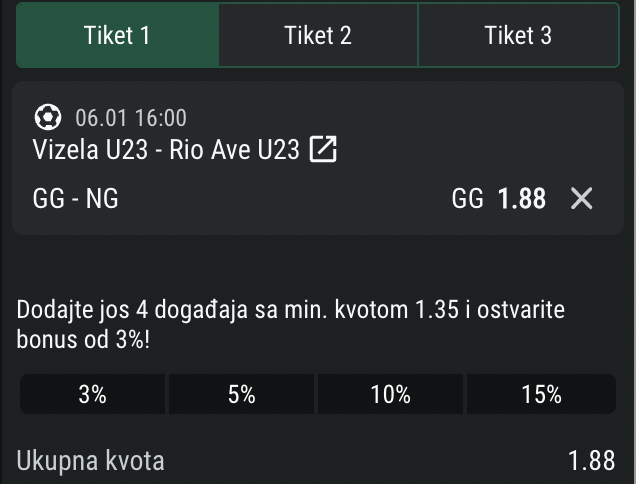
Task: Click the soccer ball sport icon
Action: (x=47, y=118)
